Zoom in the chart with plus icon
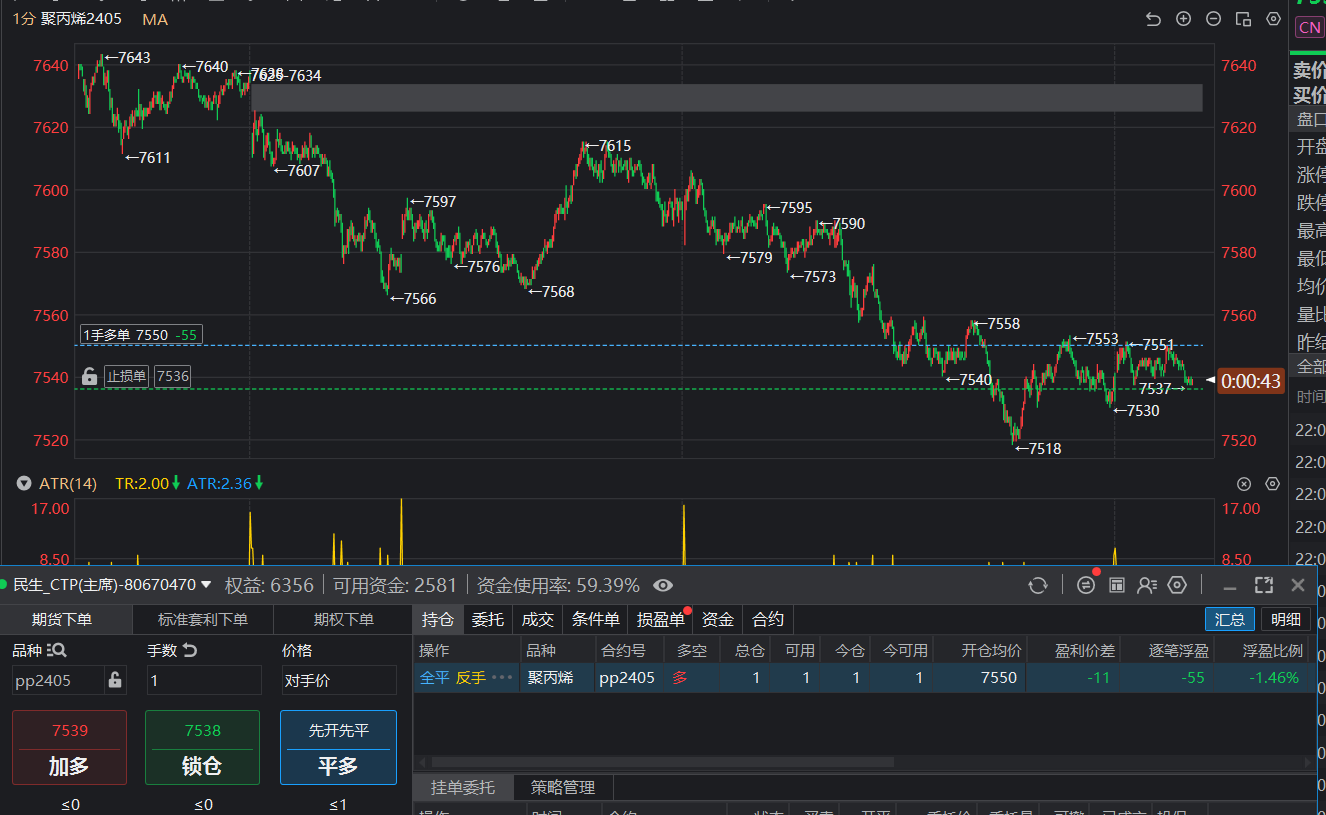Viewport: 1326px width, 815px height. coord(1183,19)
